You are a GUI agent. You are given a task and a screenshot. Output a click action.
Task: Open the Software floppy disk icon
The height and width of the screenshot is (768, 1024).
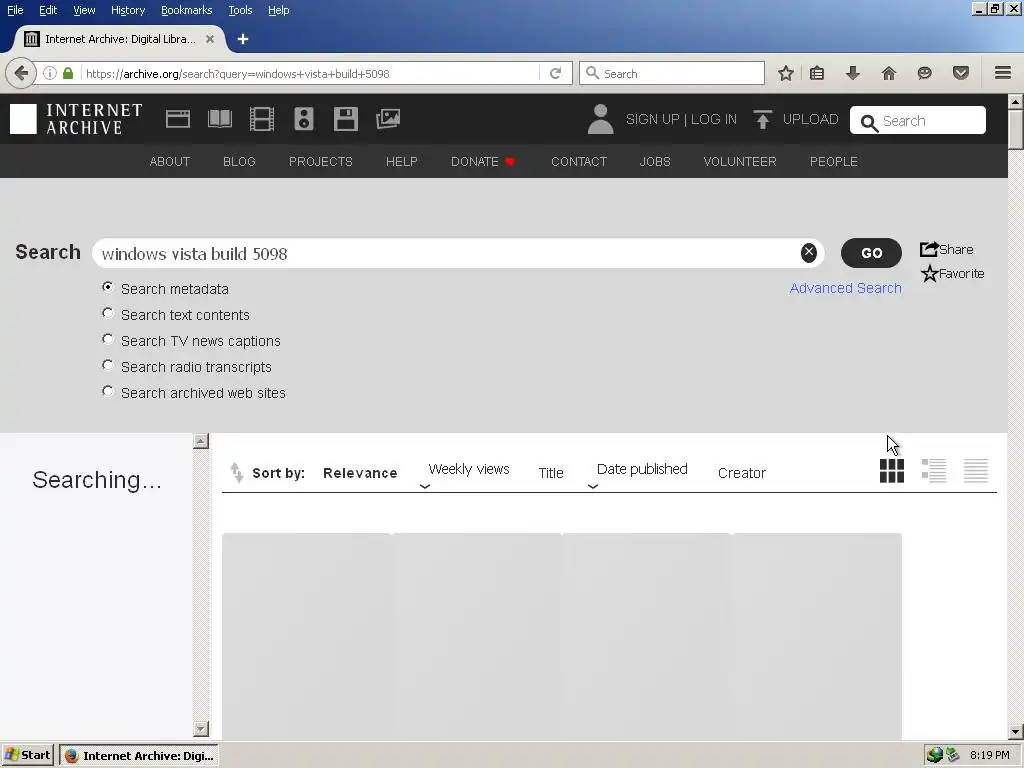345,119
